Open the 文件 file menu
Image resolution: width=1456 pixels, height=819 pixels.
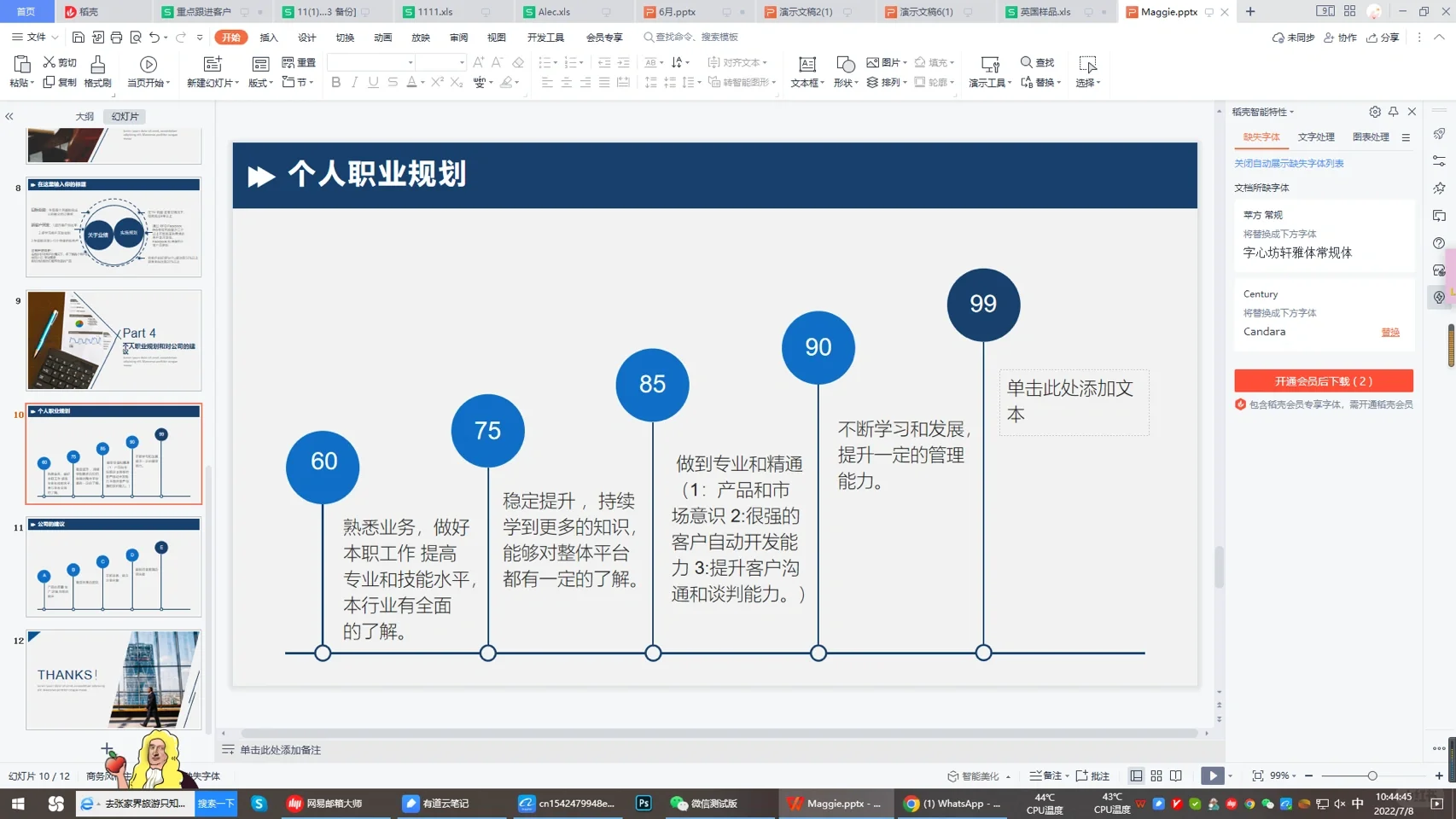pos(35,38)
